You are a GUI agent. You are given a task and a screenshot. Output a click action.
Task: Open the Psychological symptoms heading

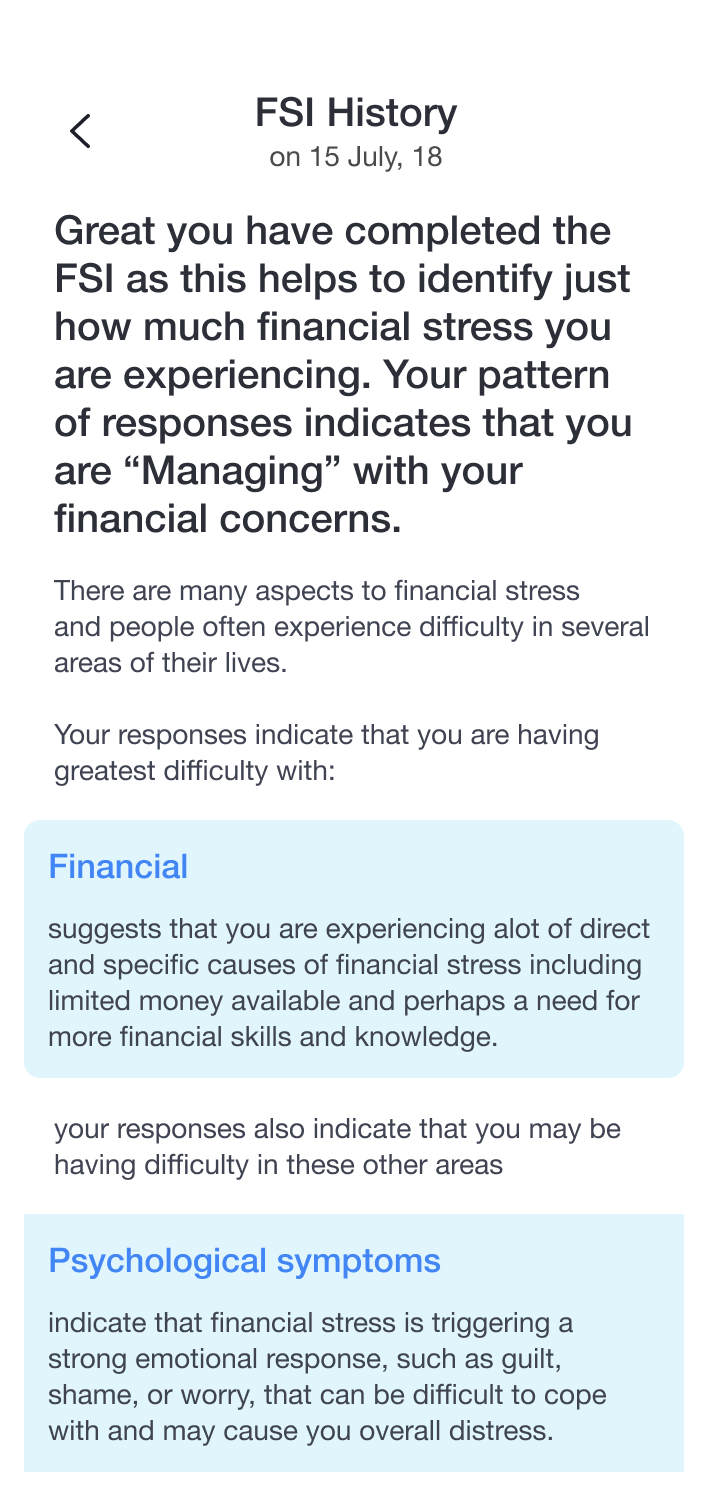coord(244,1260)
